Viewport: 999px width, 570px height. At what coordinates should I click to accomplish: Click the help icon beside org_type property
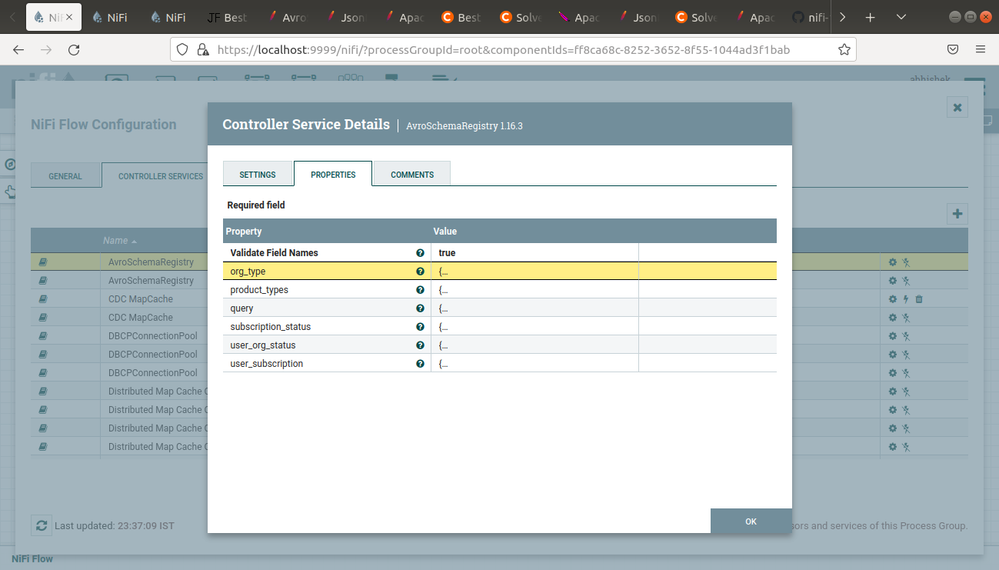[x=420, y=271]
